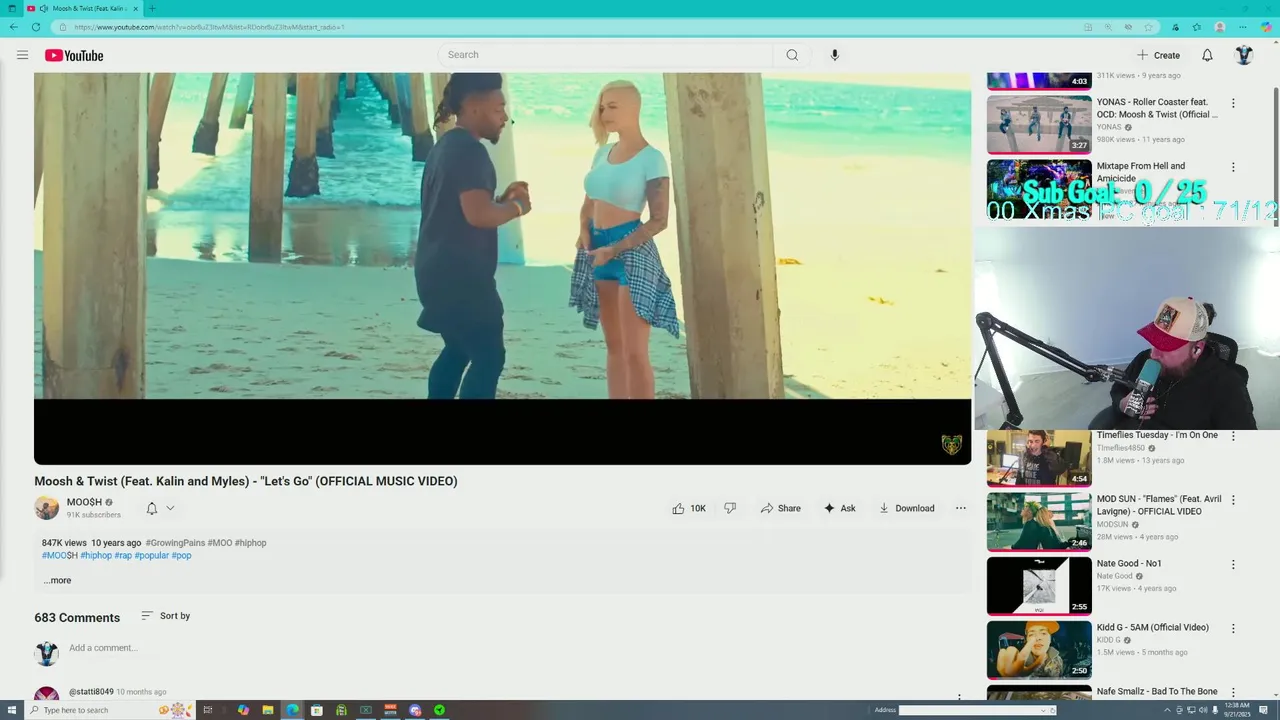Click the Create button in the header
The image size is (1280, 720).
coord(1158,55)
